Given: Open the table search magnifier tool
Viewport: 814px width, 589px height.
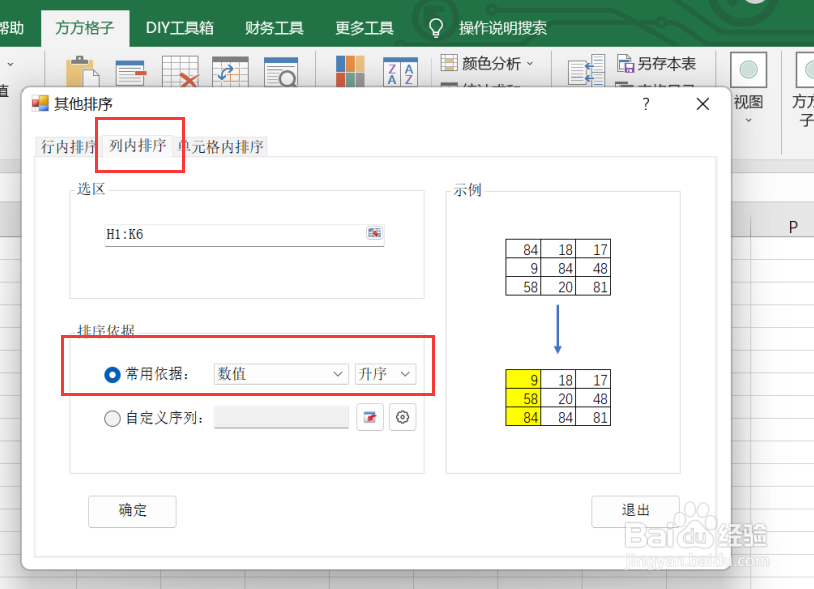Looking at the screenshot, I should coord(280,70).
